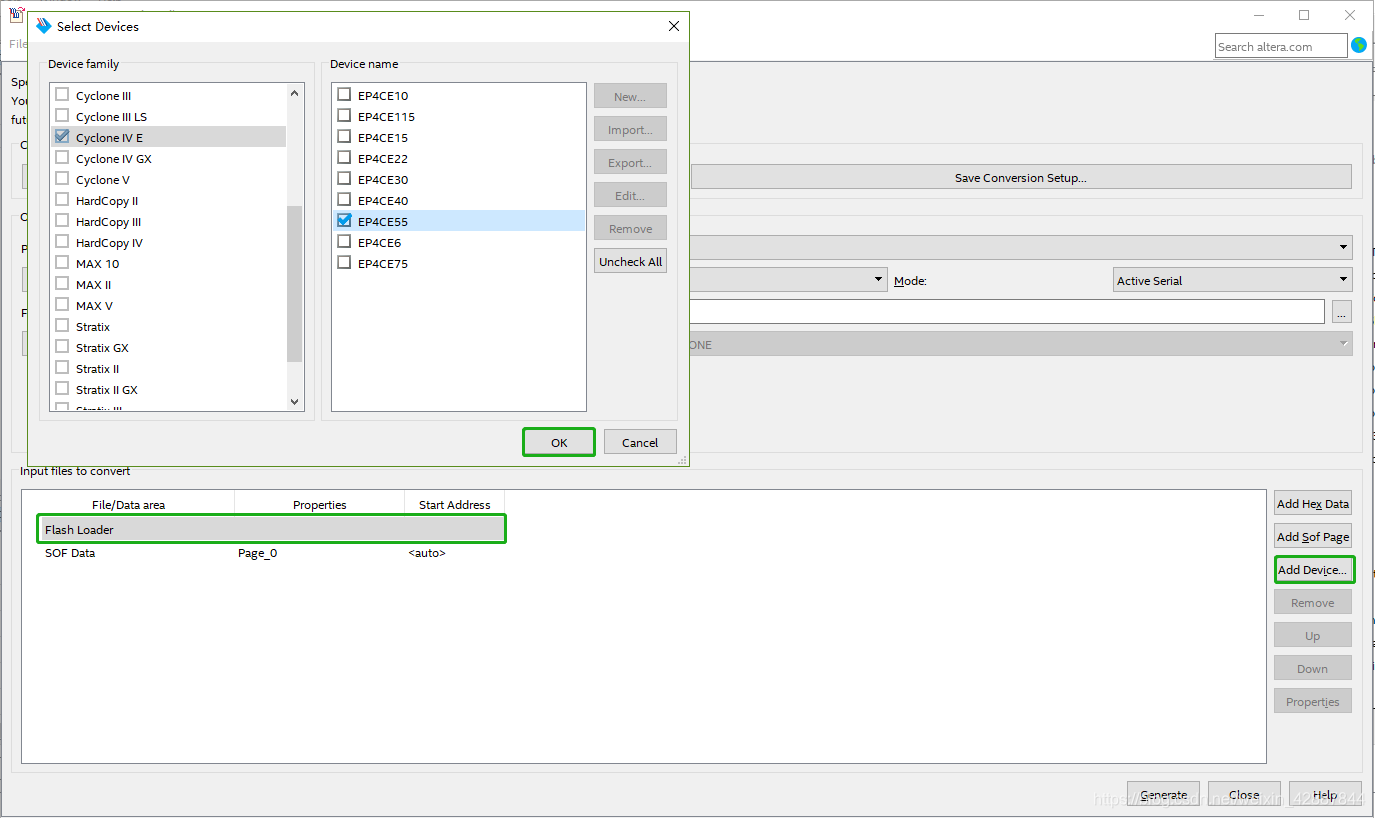1375x818 pixels.
Task: Check the Cyclone V device family
Action: pyautogui.click(x=62, y=179)
